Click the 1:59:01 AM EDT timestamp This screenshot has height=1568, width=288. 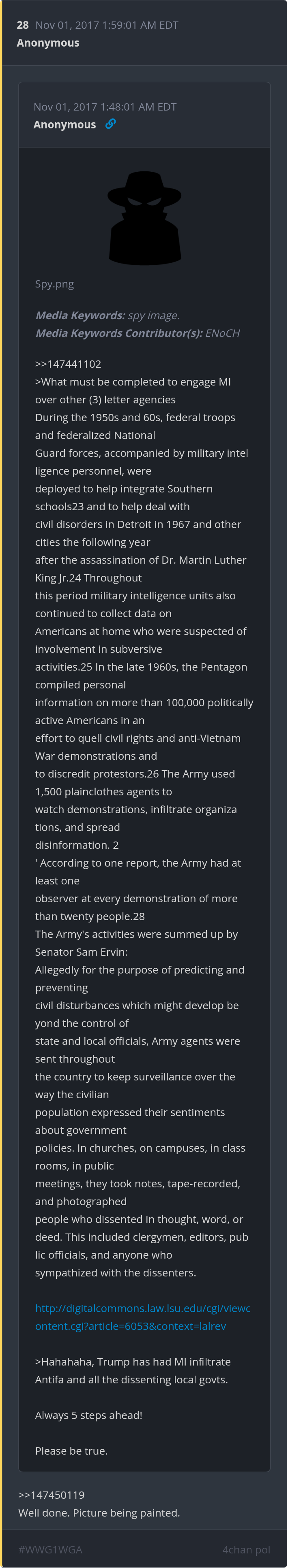coord(107,25)
